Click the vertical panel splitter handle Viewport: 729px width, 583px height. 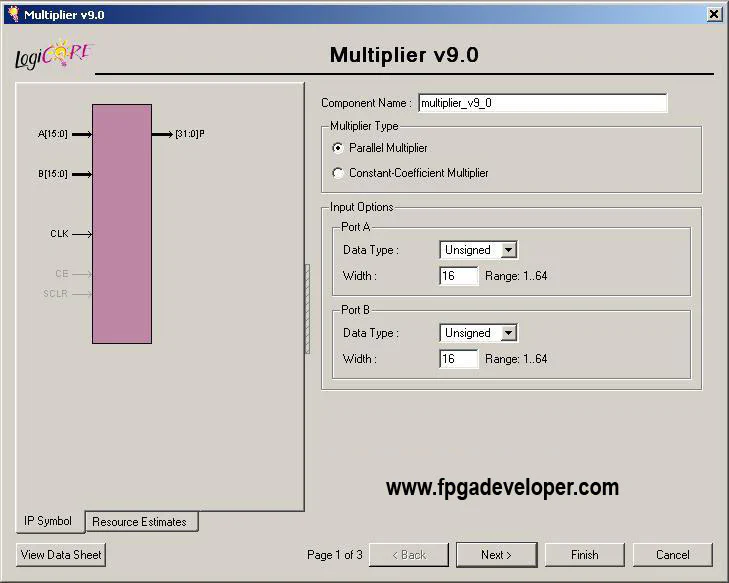307,308
